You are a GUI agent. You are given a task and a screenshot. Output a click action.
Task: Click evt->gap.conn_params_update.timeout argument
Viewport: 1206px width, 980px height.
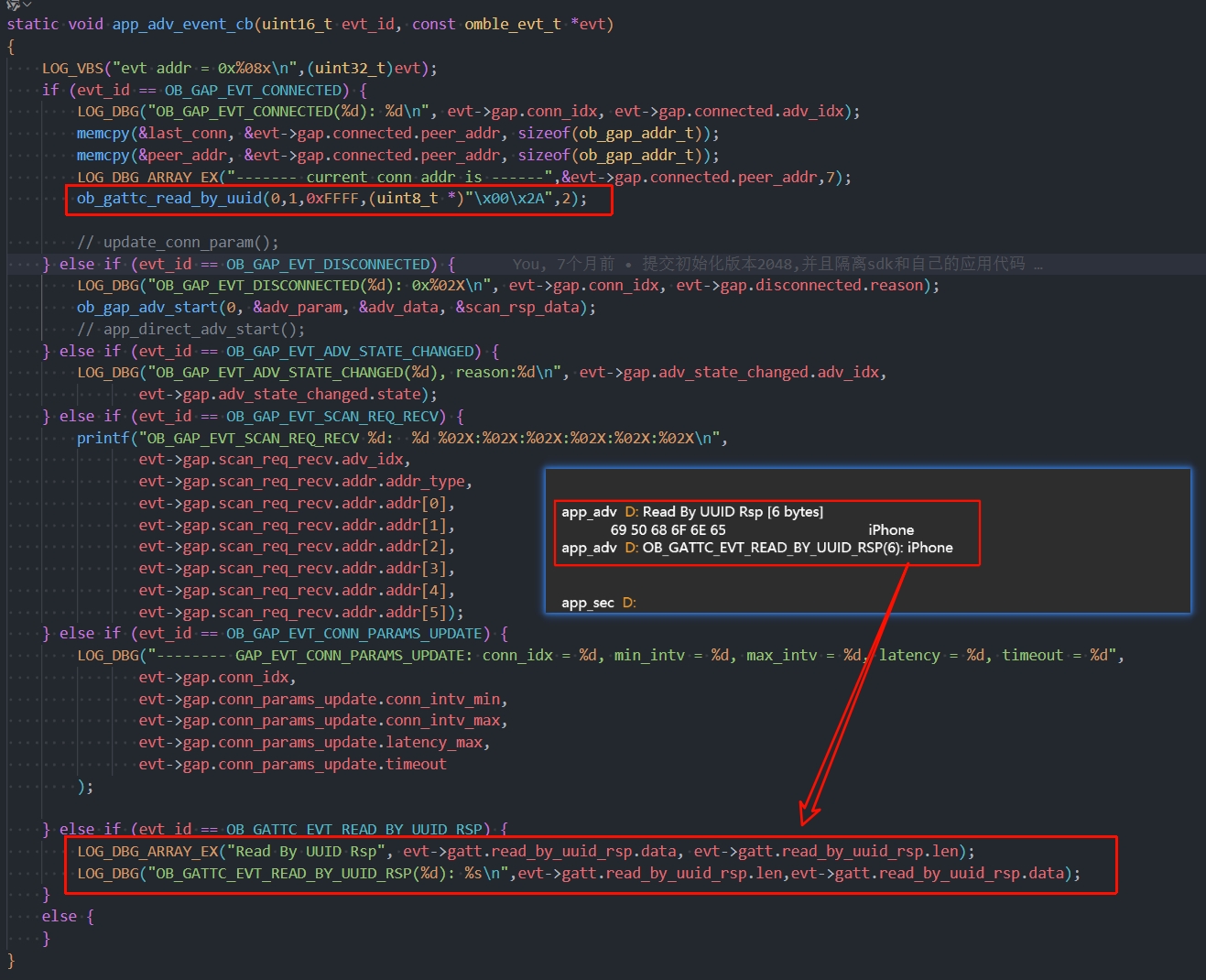pos(292,764)
